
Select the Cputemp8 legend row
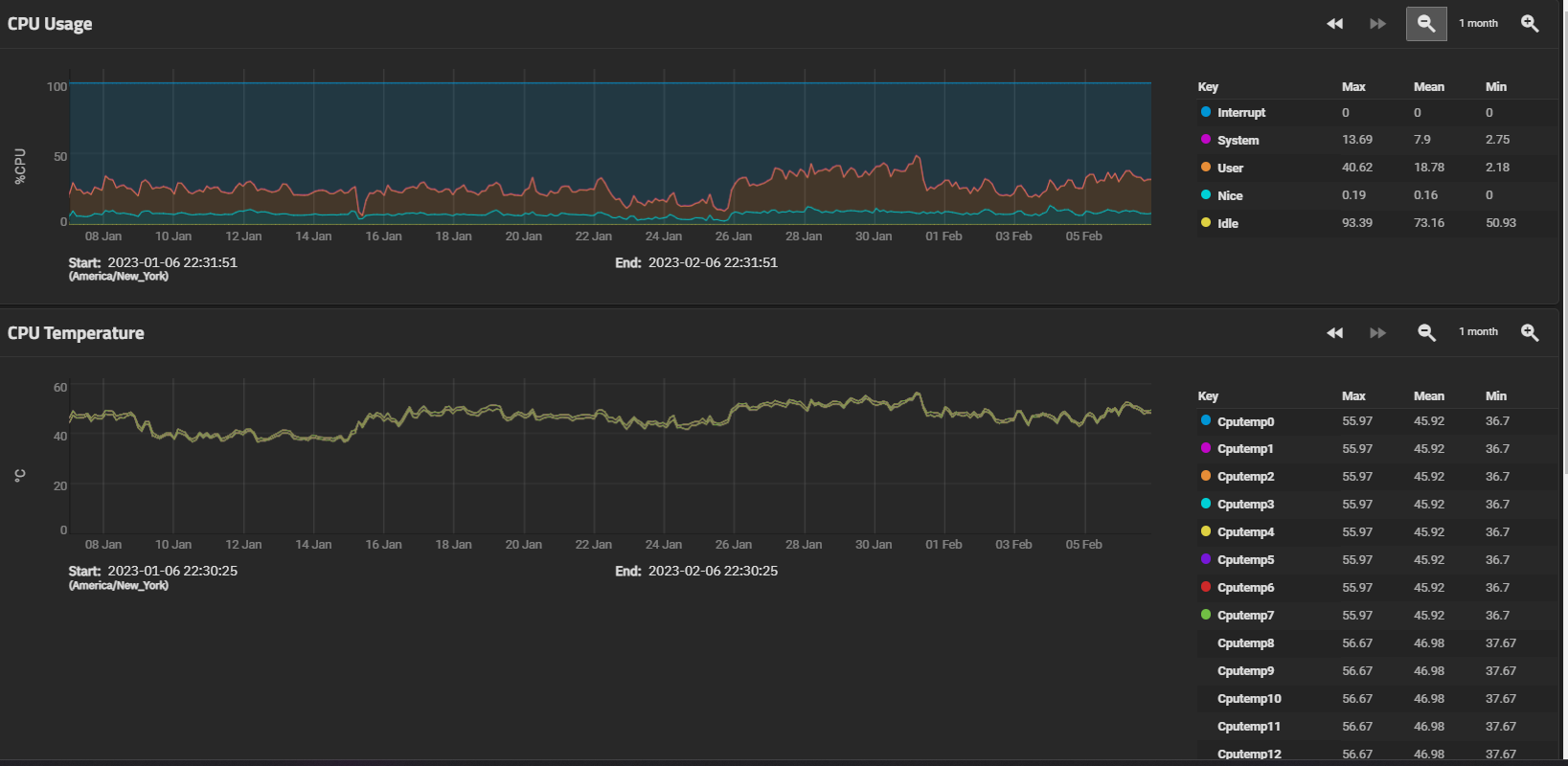point(1377,643)
